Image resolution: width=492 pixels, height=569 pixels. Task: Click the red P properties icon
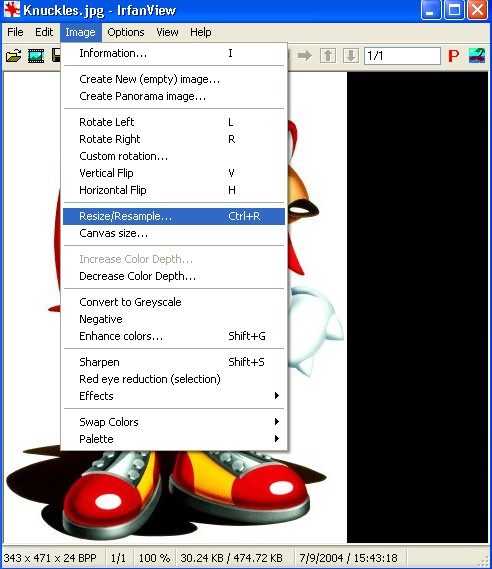(x=453, y=56)
